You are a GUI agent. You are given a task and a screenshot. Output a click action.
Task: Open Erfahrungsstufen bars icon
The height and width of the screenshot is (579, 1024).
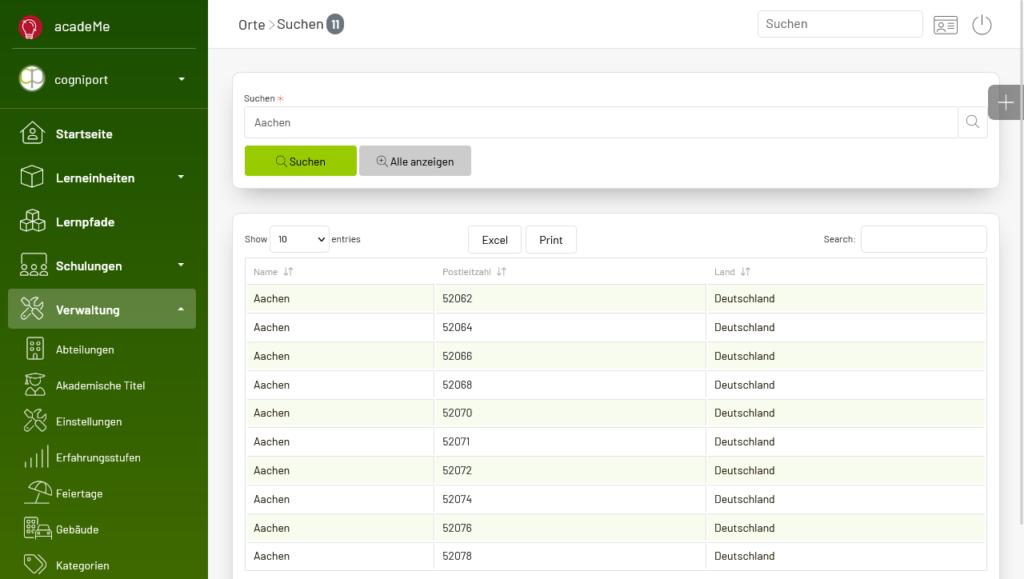(37, 457)
